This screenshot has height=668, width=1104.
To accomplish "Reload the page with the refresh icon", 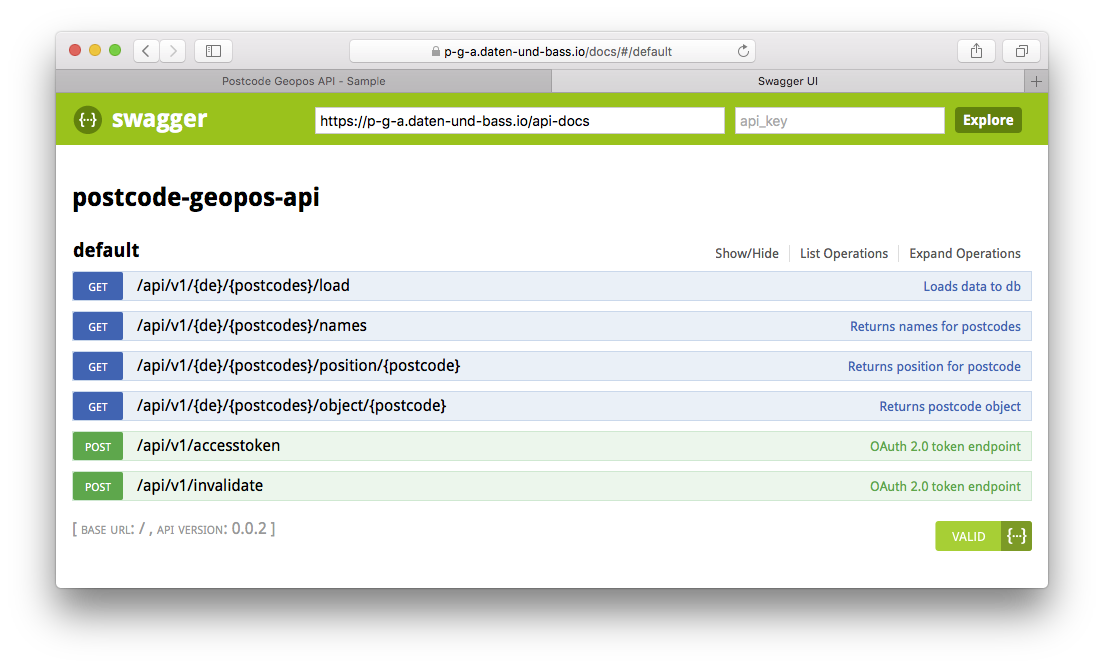I will tap(743, 51).
